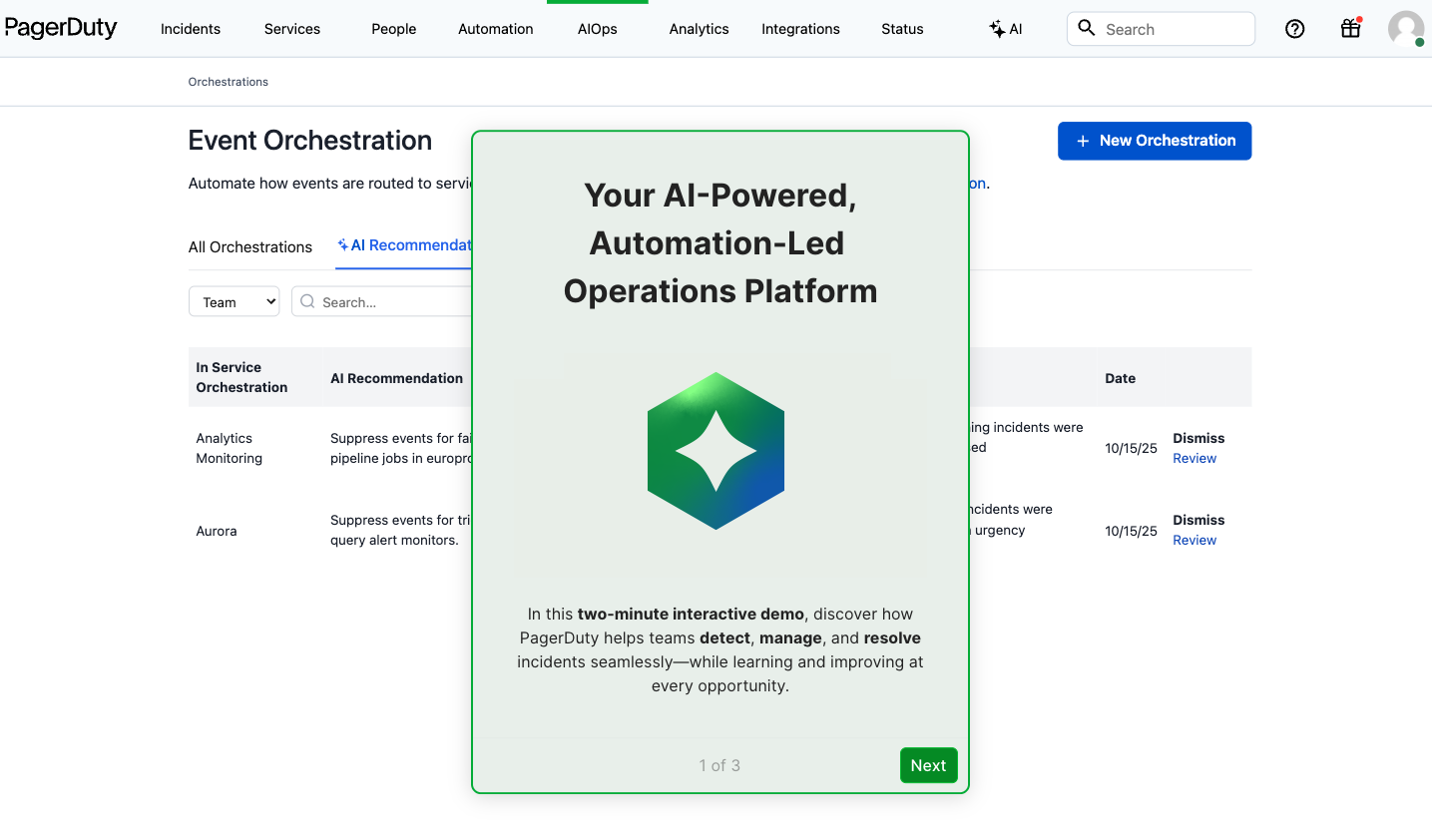
Task: Open the Incidents menu
Action: tap(191, 29)
